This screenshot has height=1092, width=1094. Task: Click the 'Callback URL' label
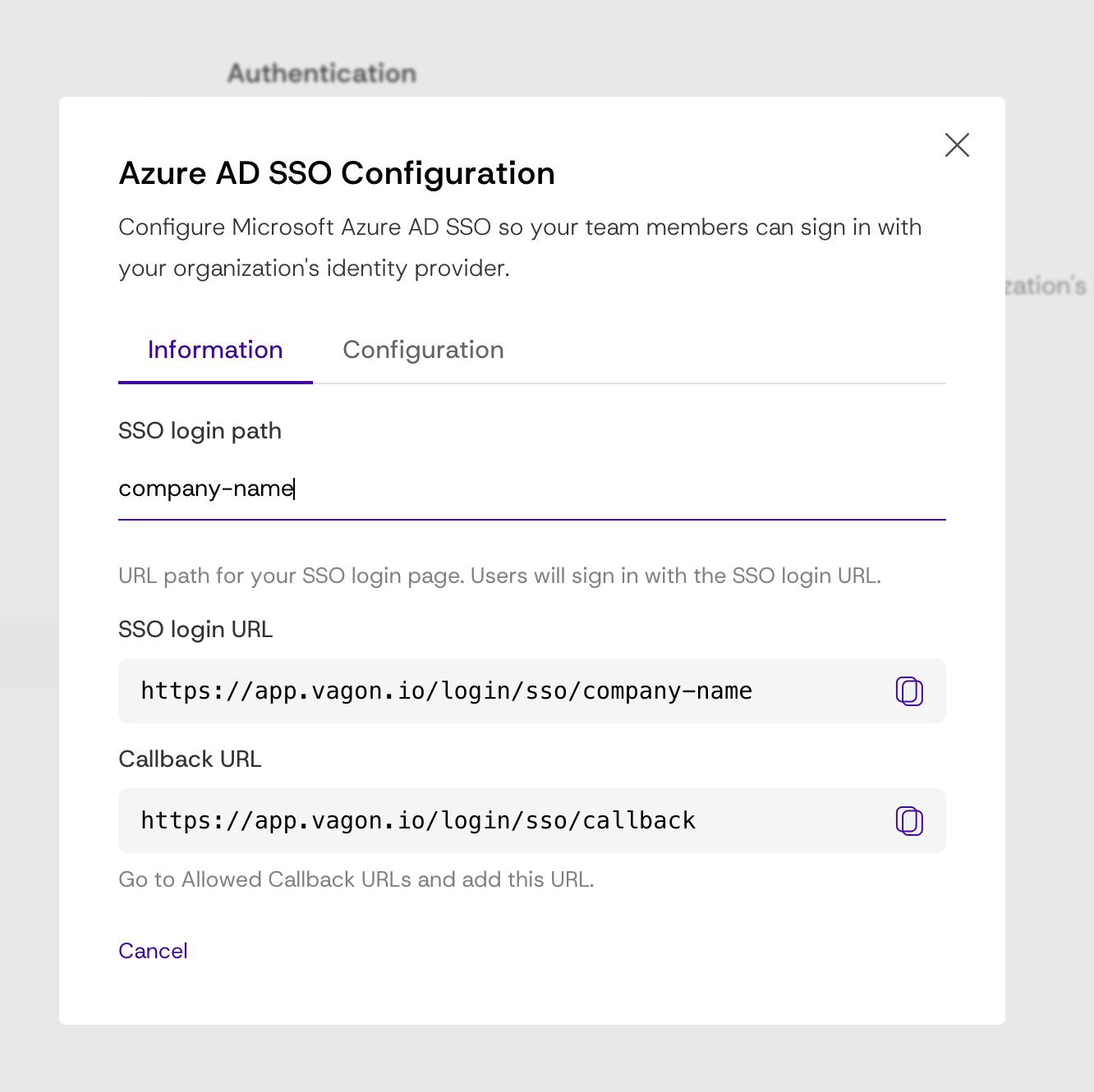point(190,759)
